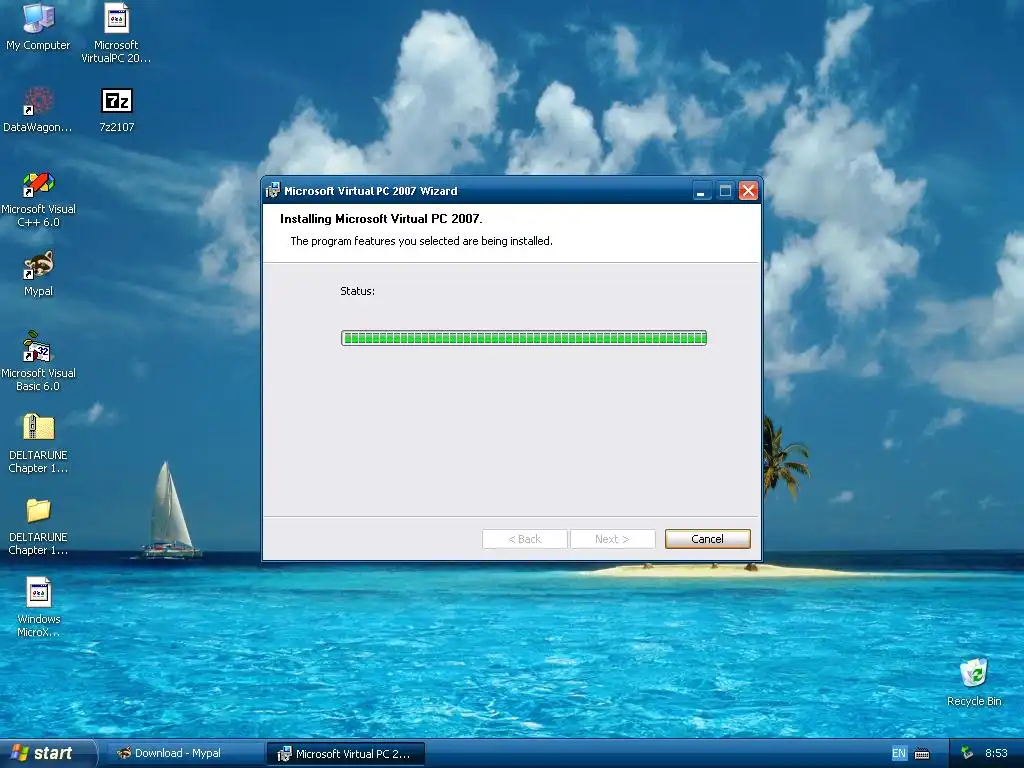Minimize the Virtual PC 2007 Wizard window

pos(701,191)
